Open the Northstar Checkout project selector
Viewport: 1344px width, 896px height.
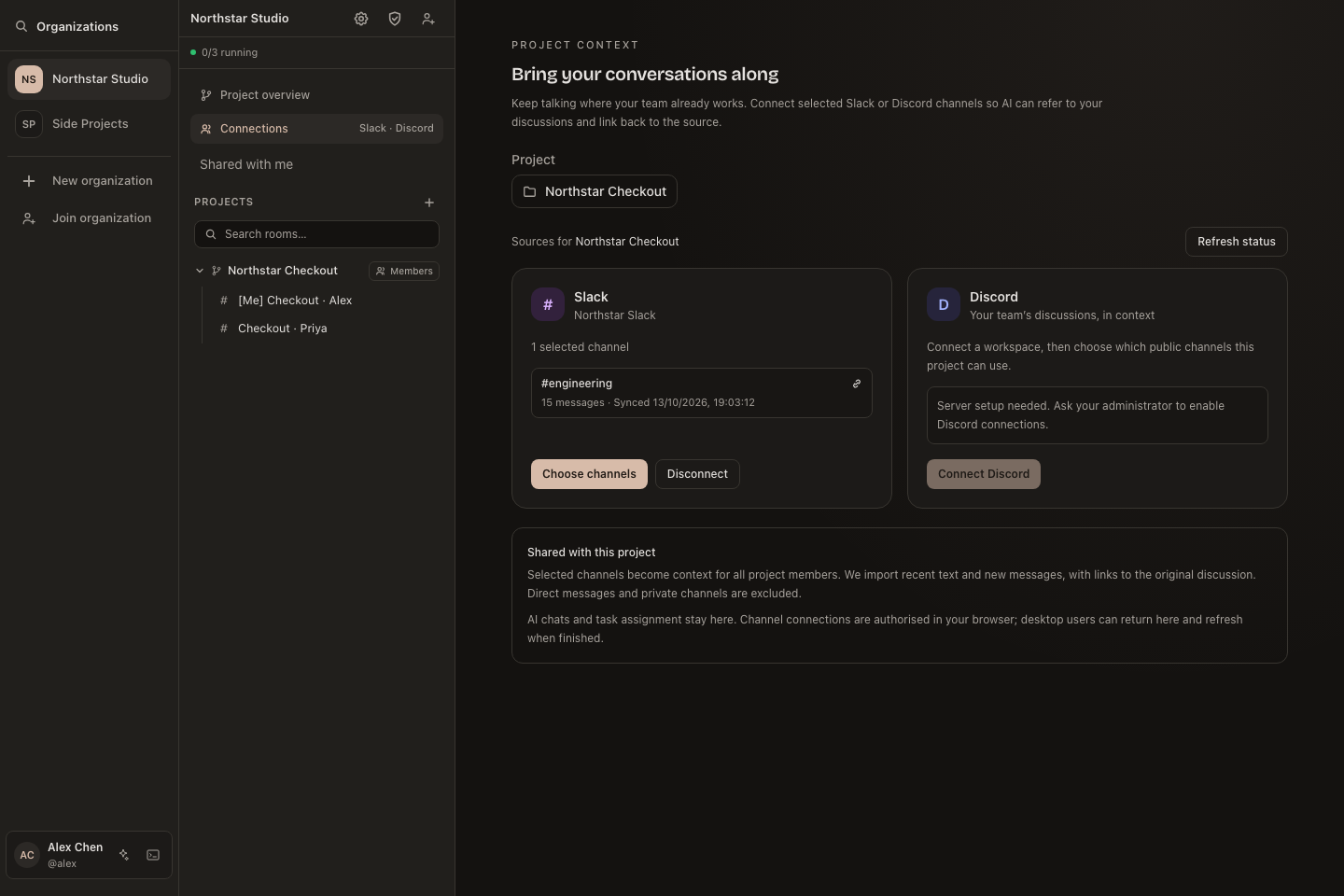[595, 191]
